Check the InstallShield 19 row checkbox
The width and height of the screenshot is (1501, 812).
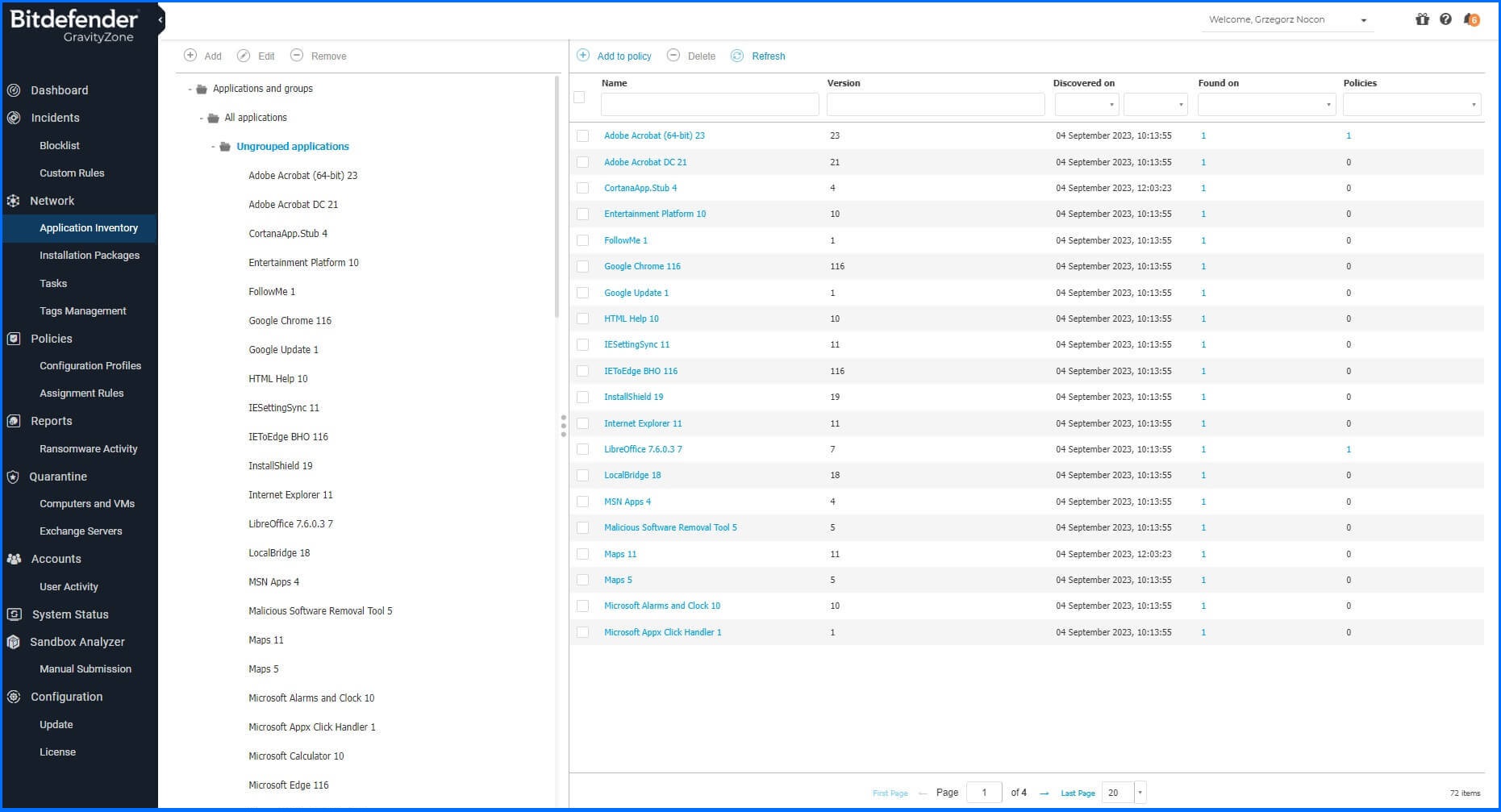tap(583, 398)
